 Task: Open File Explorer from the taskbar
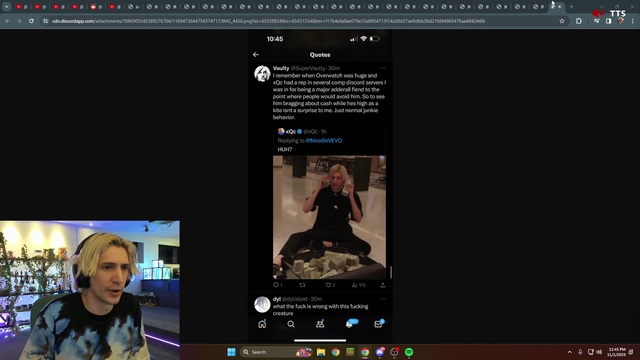pos(321,352)
